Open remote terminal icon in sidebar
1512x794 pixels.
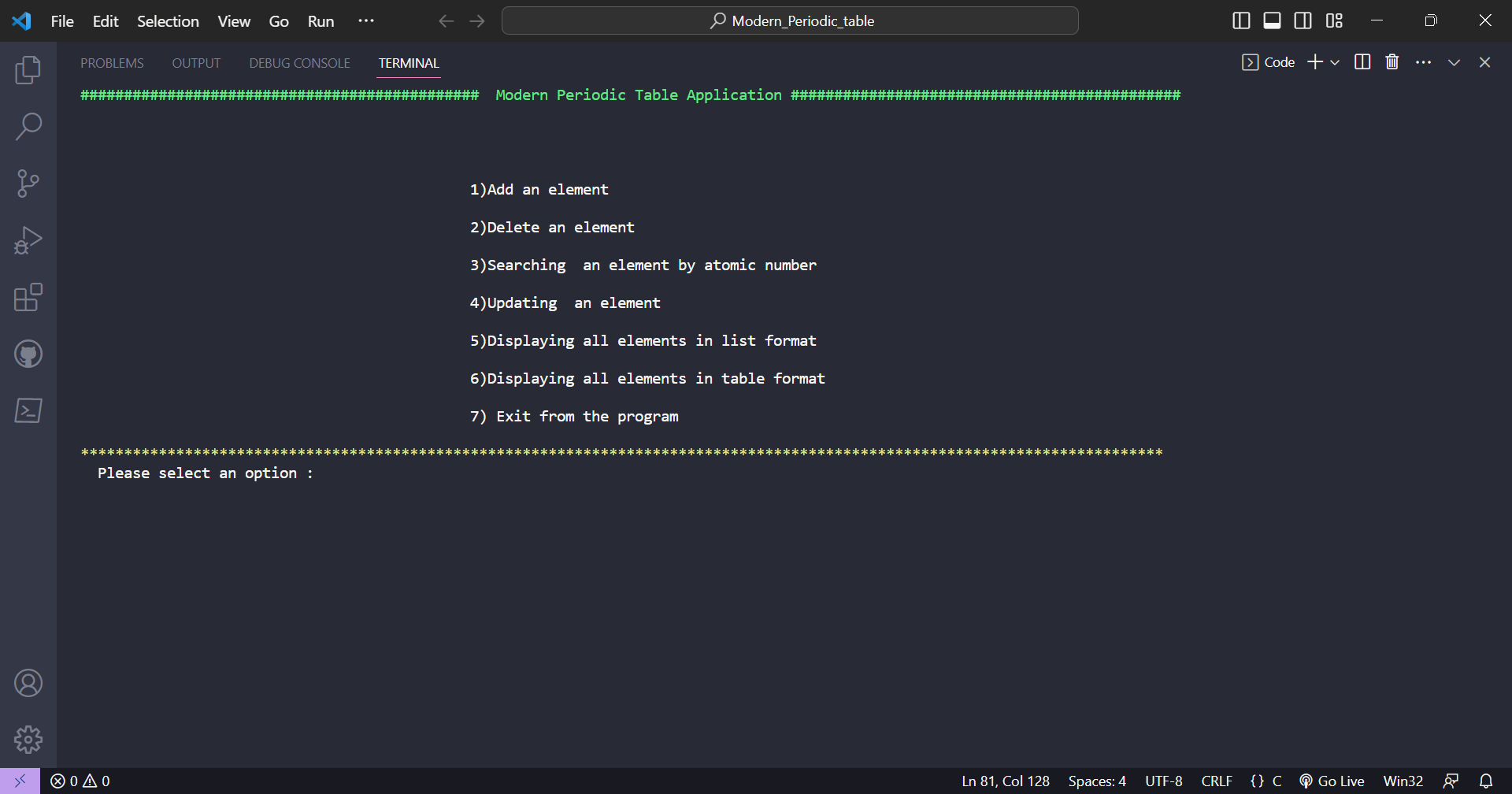(x=28, y=410)
